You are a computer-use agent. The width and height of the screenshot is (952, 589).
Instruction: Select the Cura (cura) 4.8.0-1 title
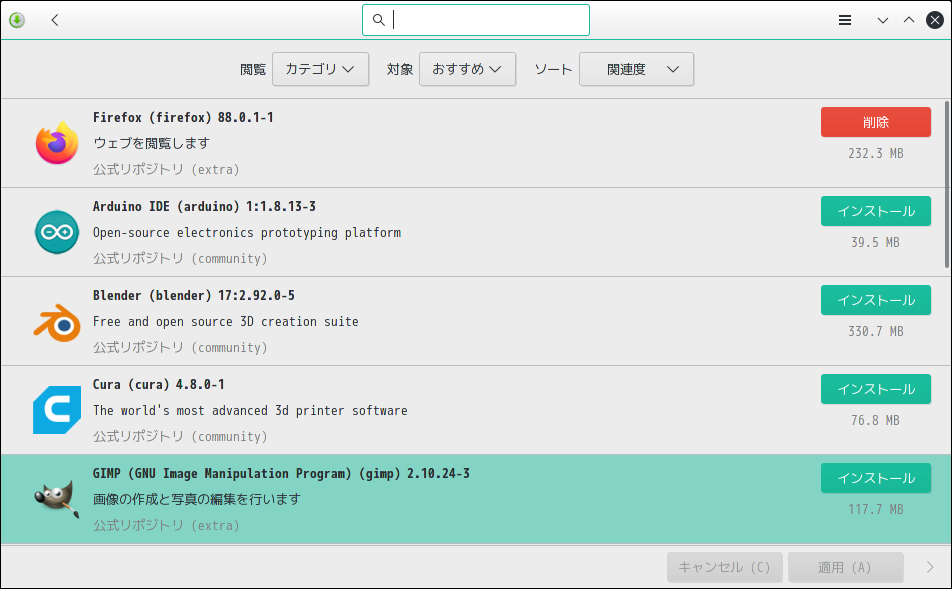158,384
